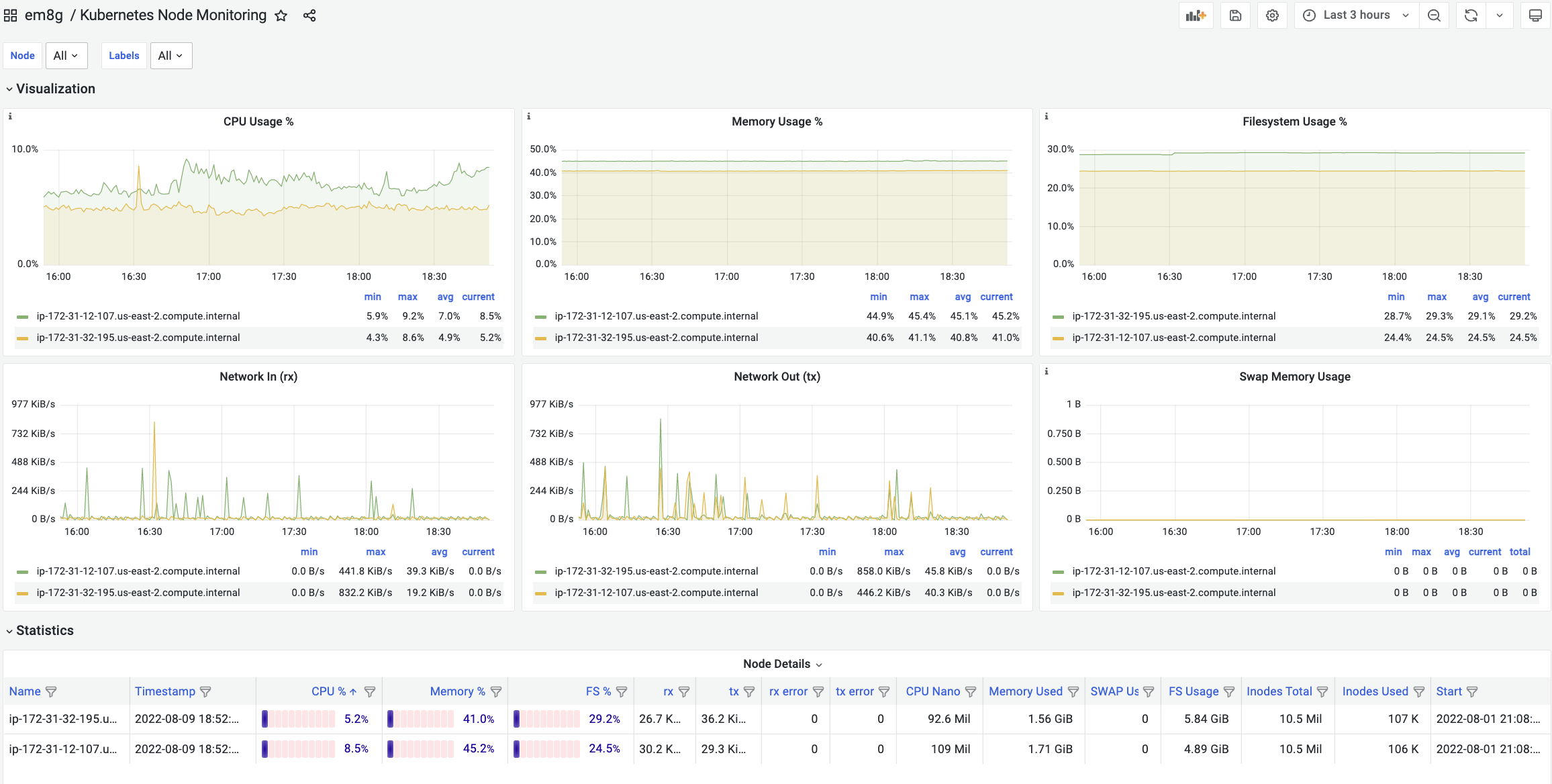1552x784 pixels.
Task: Click the refresh dashboard icon
Action: 1471,15
